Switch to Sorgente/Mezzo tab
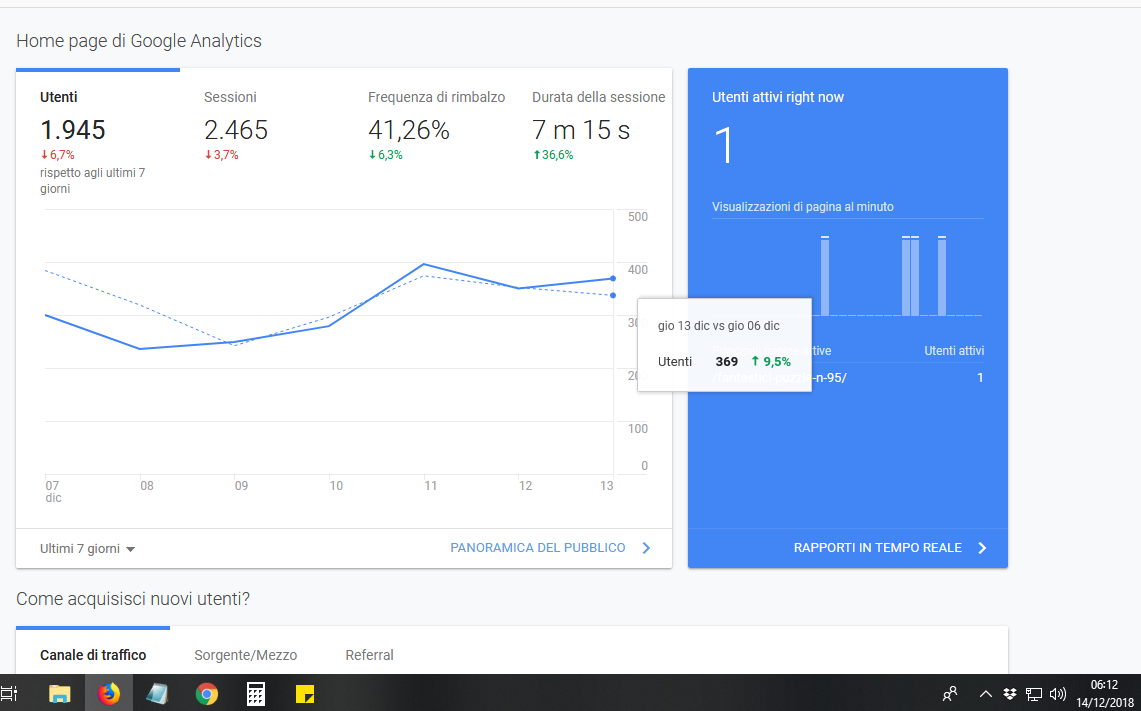The height and width of the screenshot is (711, 1141). point(245,655)
